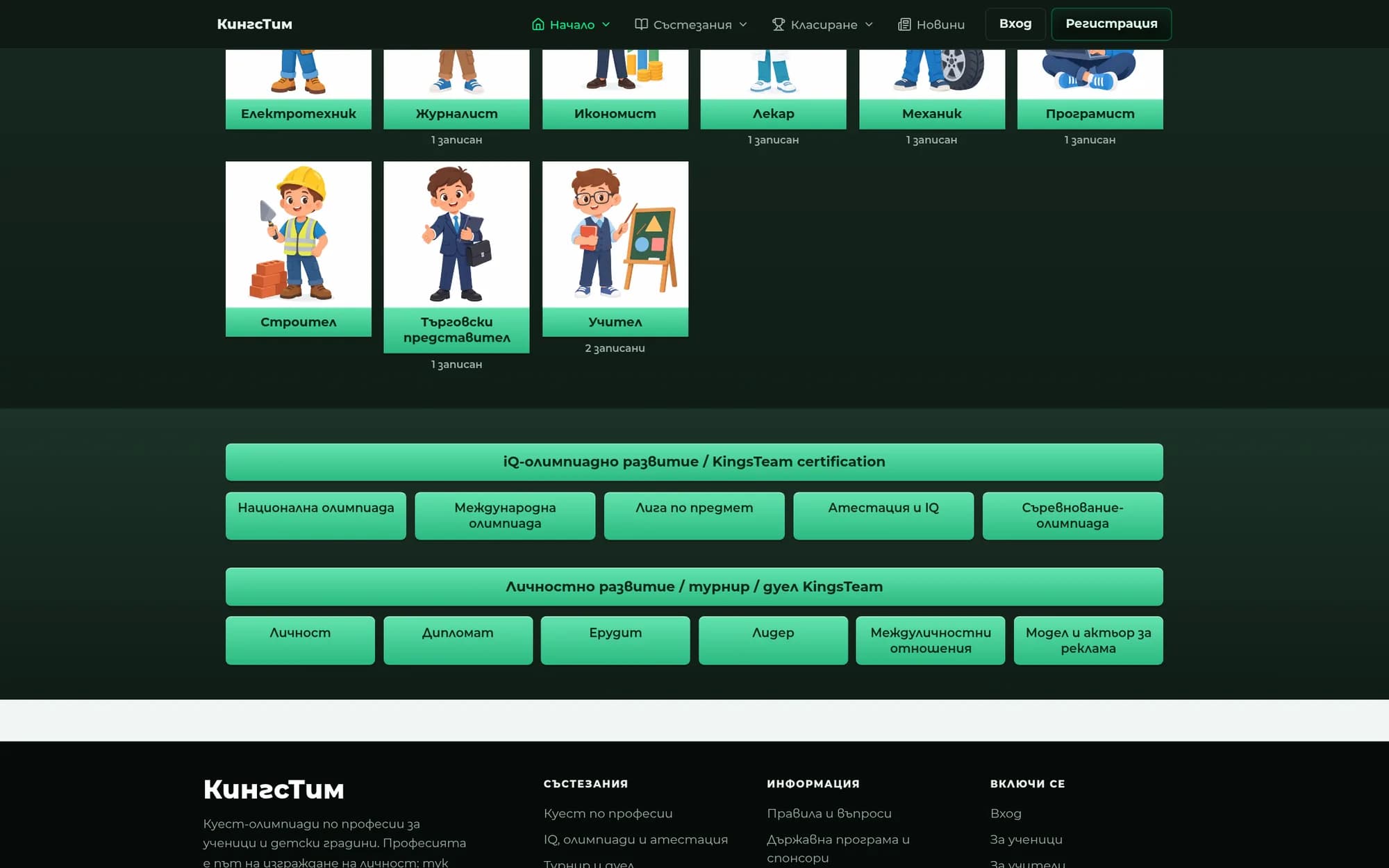Choose the Дипломат tile
Image resolution: width=1389 pixels, height=868 pixels.
click(x=458, y=640)
